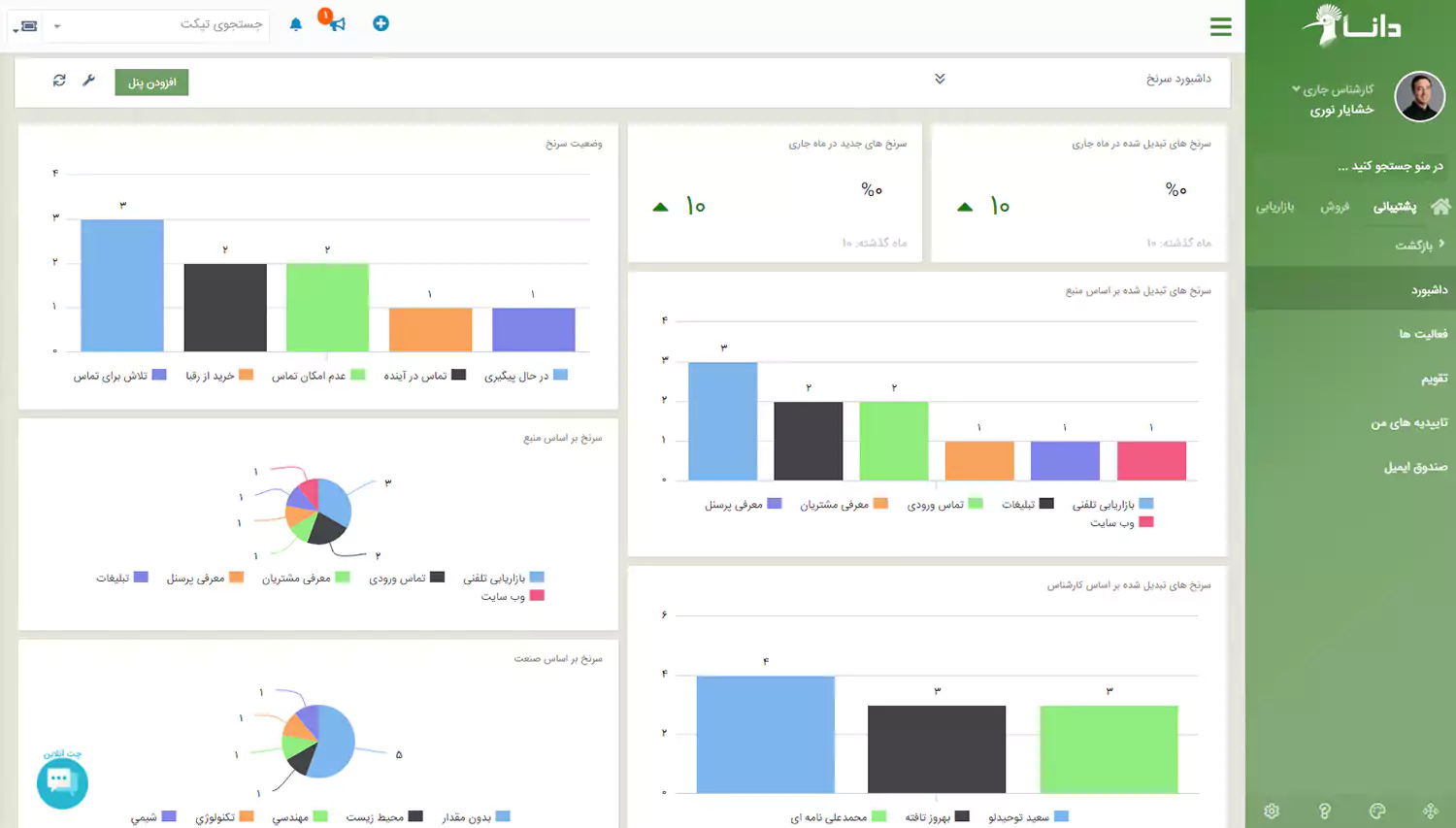Open the ticket search dropdown arrow
This screenshot has width=1456, height=828.
(57, 26)
